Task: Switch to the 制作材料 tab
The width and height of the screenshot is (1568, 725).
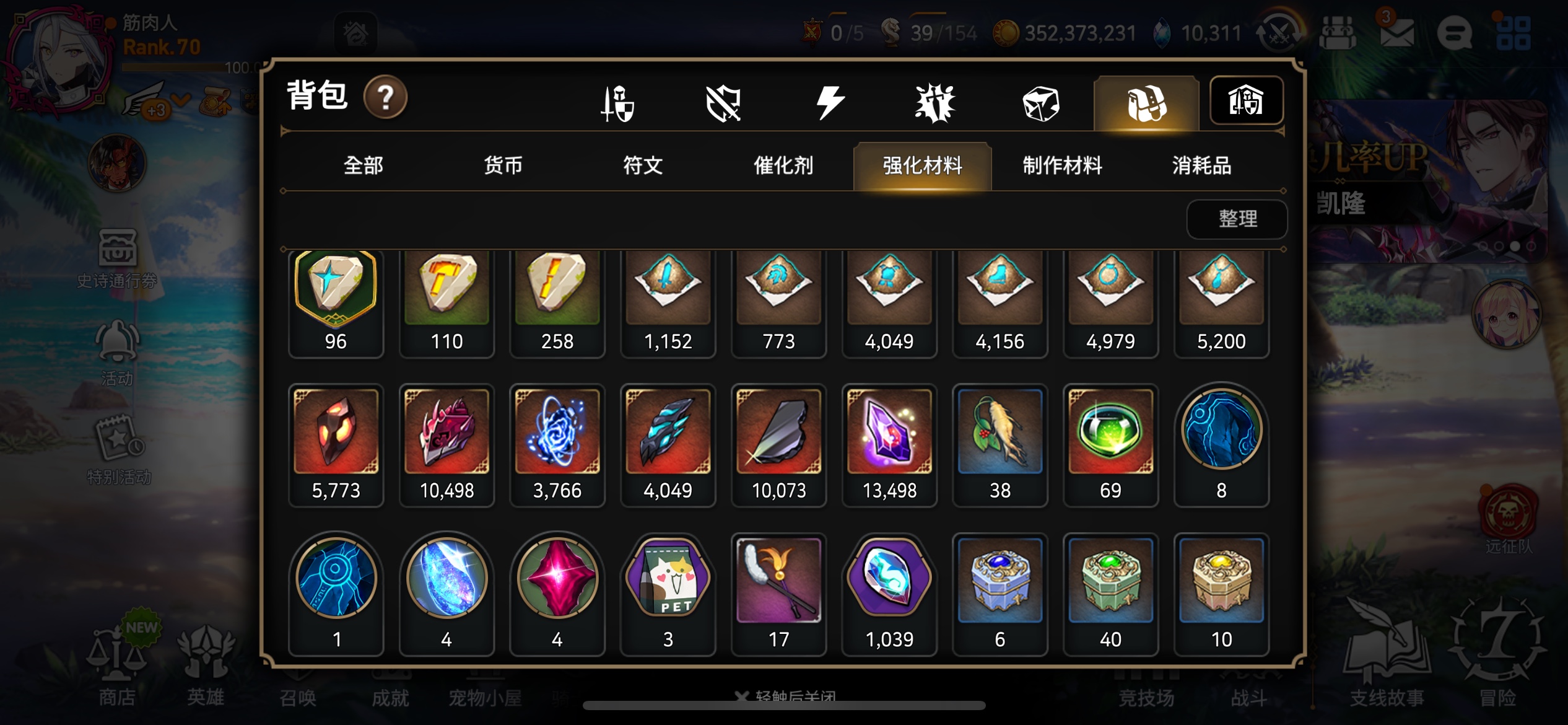Action: coord(1062,165)
